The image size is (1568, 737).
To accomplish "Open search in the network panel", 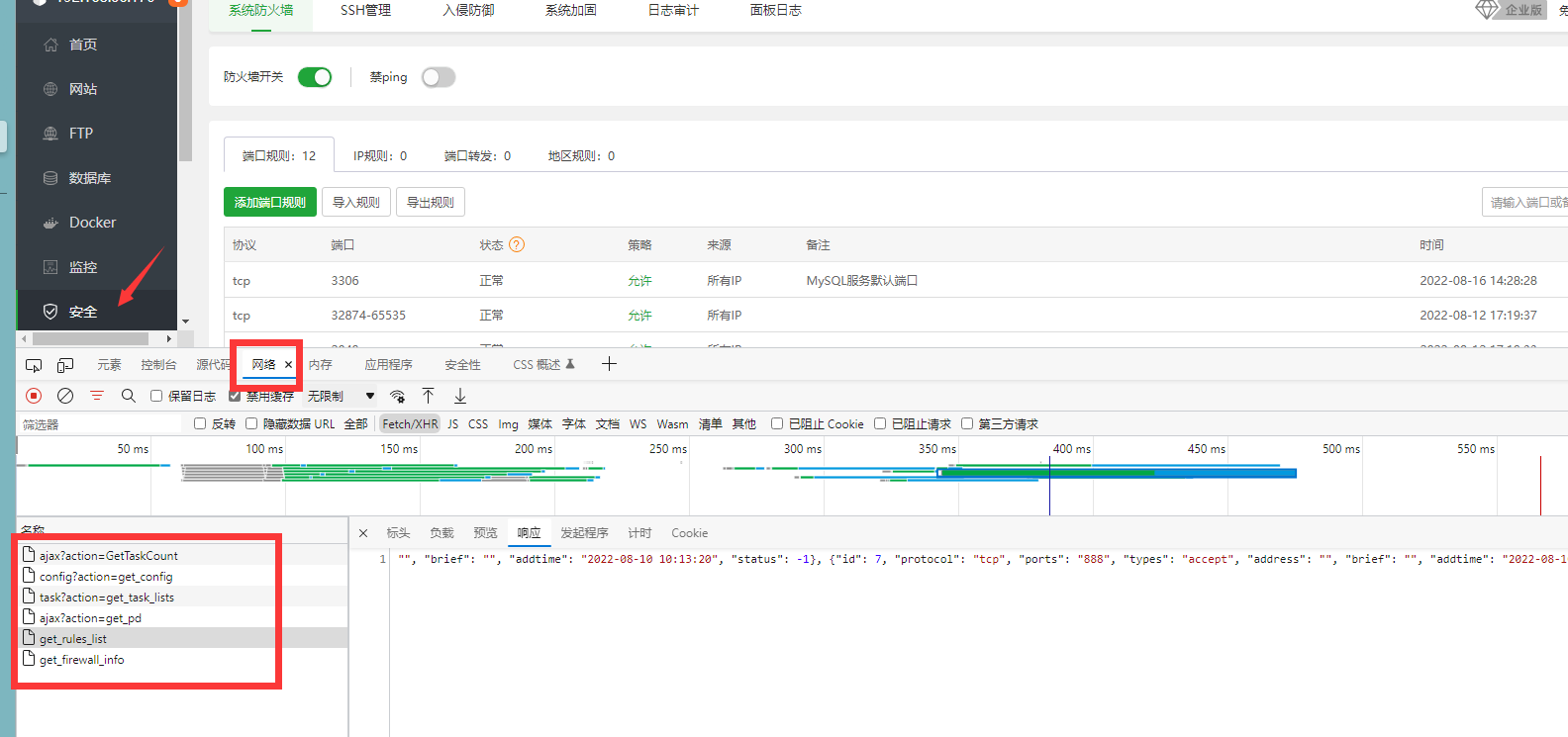I will [x=129, y=396].
